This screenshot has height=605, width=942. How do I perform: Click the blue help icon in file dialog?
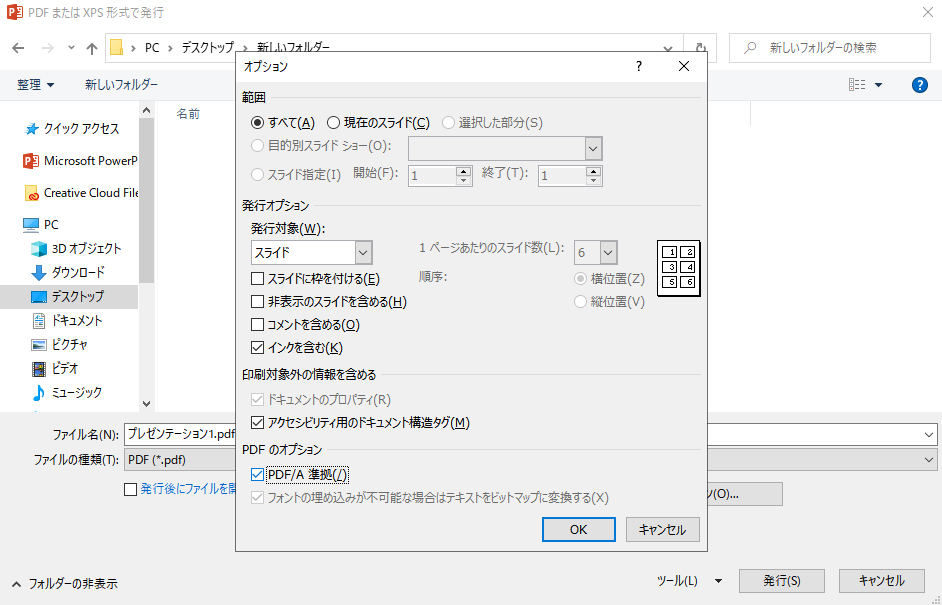pos(920,85)
